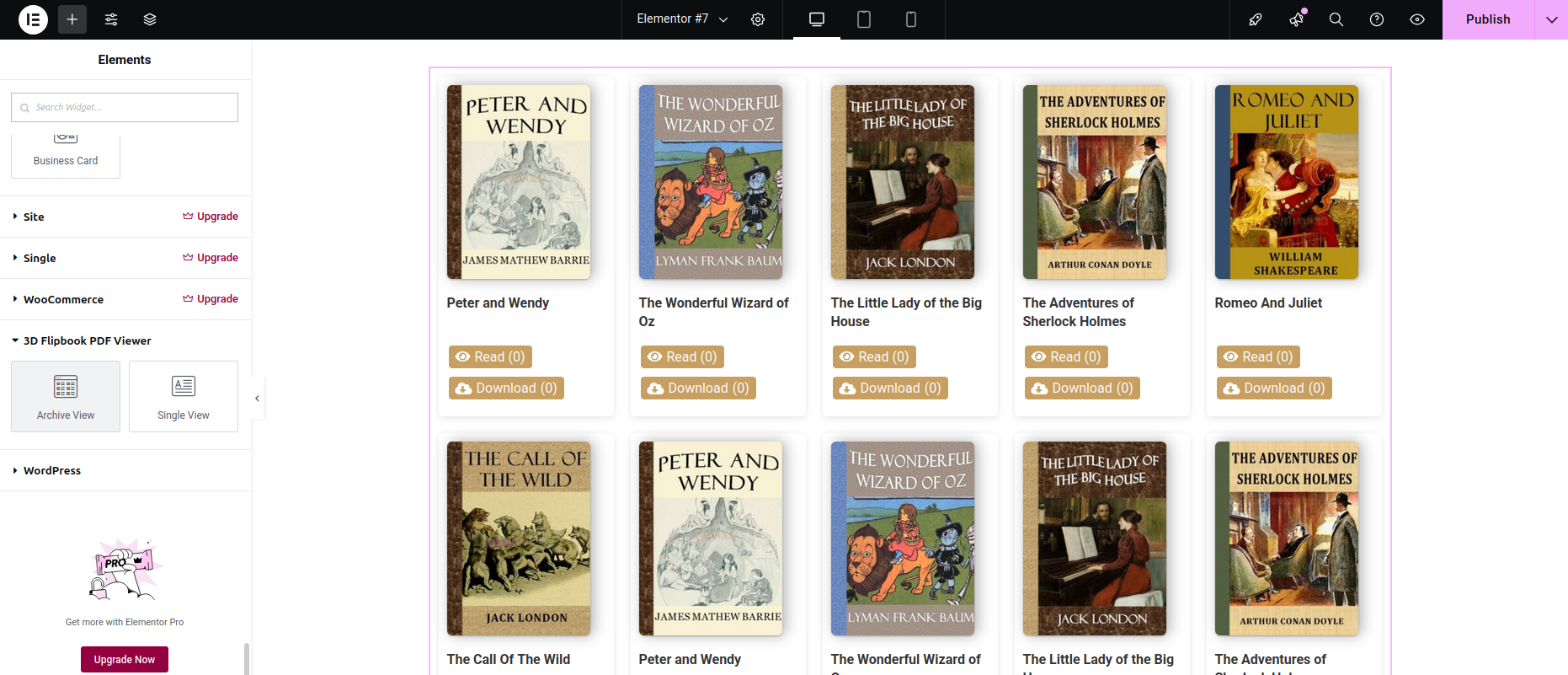Click Download (0) under Romeo And Juliet

tap(1274, 388)
